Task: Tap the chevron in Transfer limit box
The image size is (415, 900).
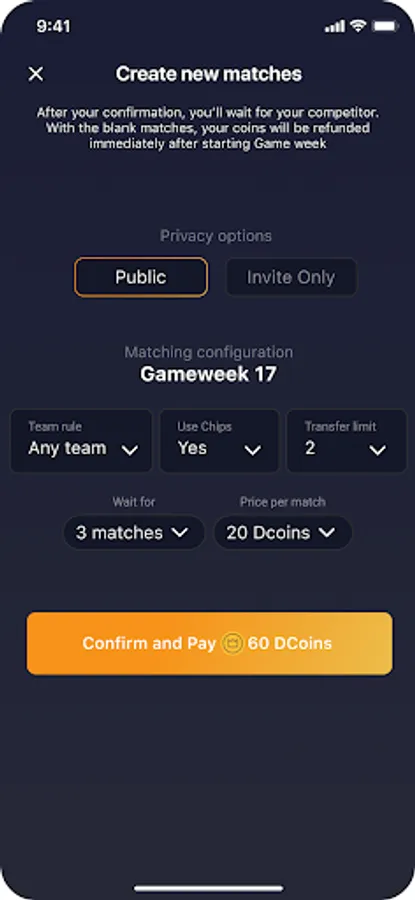Action: click(378, 451)
